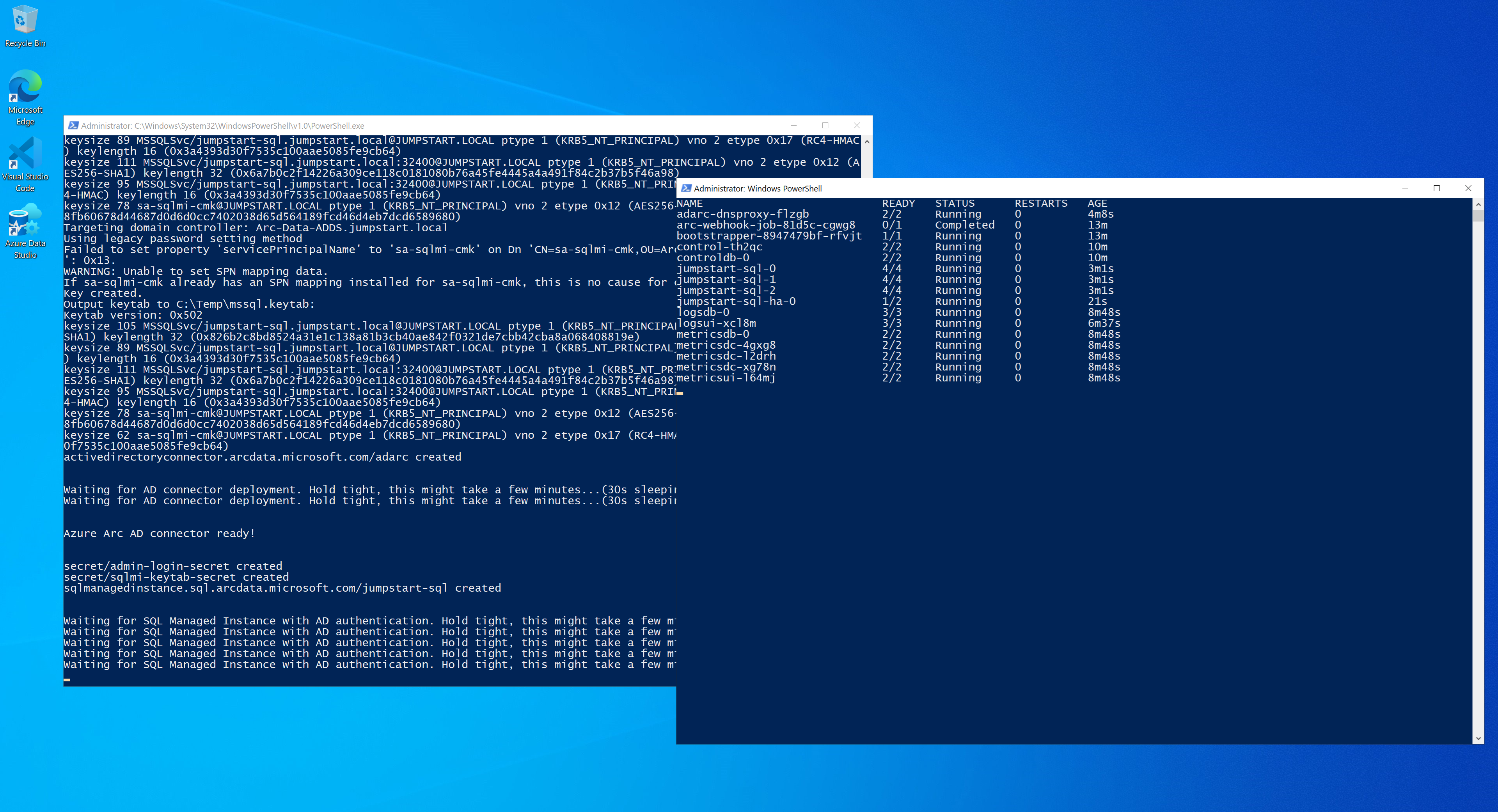Image resolution: width=1498 pixels, height=812 pixels.
Task: Click the 'control-th2qc' pod entry
Action: click(x=719, y=246)
